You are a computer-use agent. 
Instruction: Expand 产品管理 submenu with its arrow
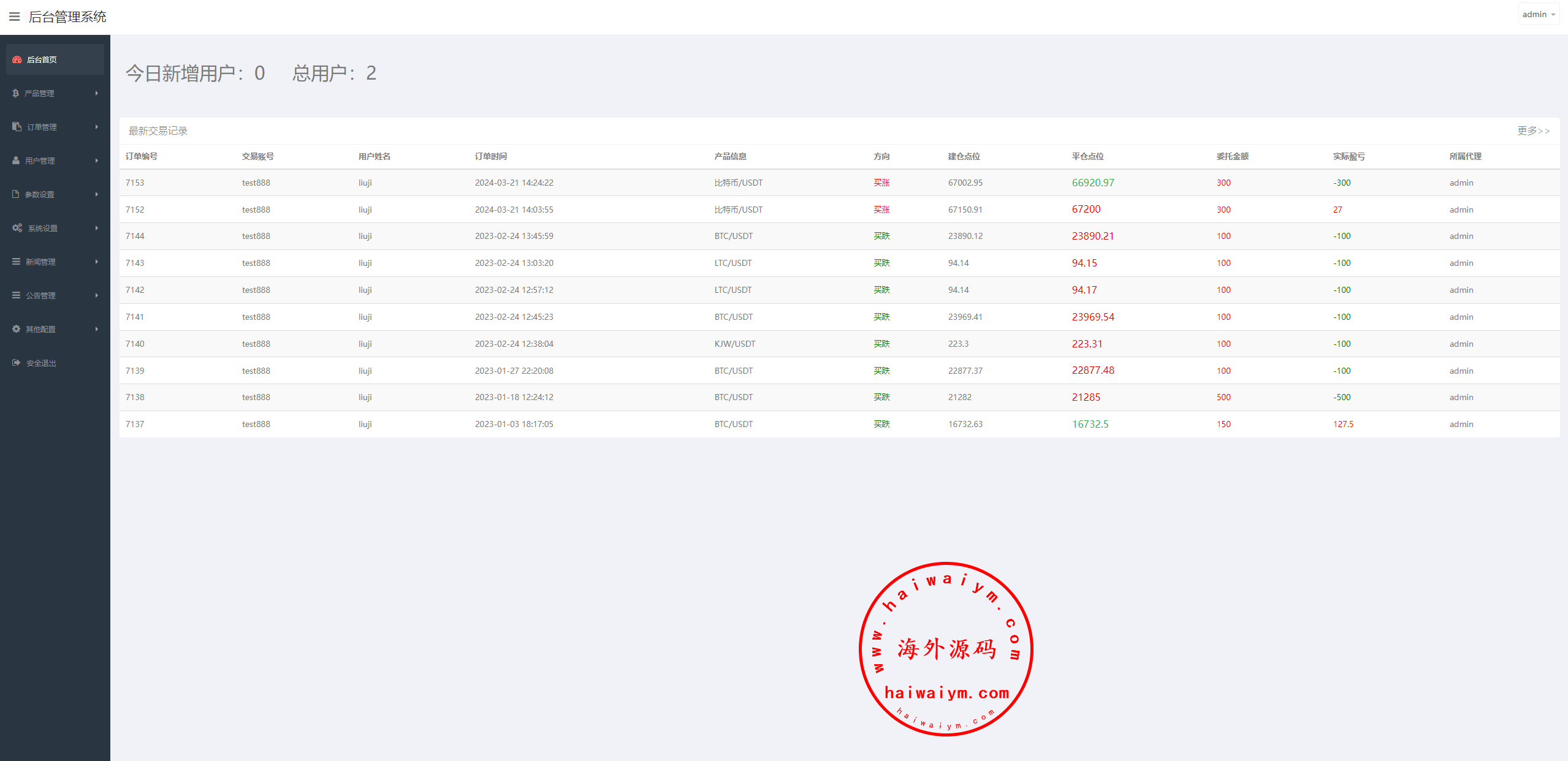[x=96, y=93]
